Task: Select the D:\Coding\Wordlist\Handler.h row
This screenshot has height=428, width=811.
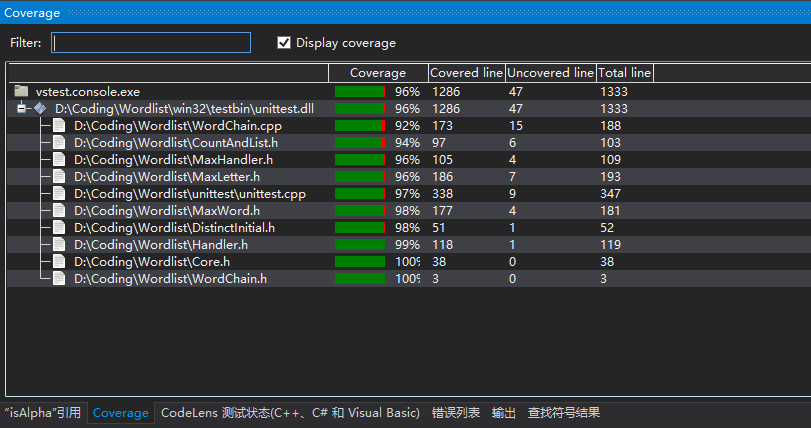Action: point(409,245)
